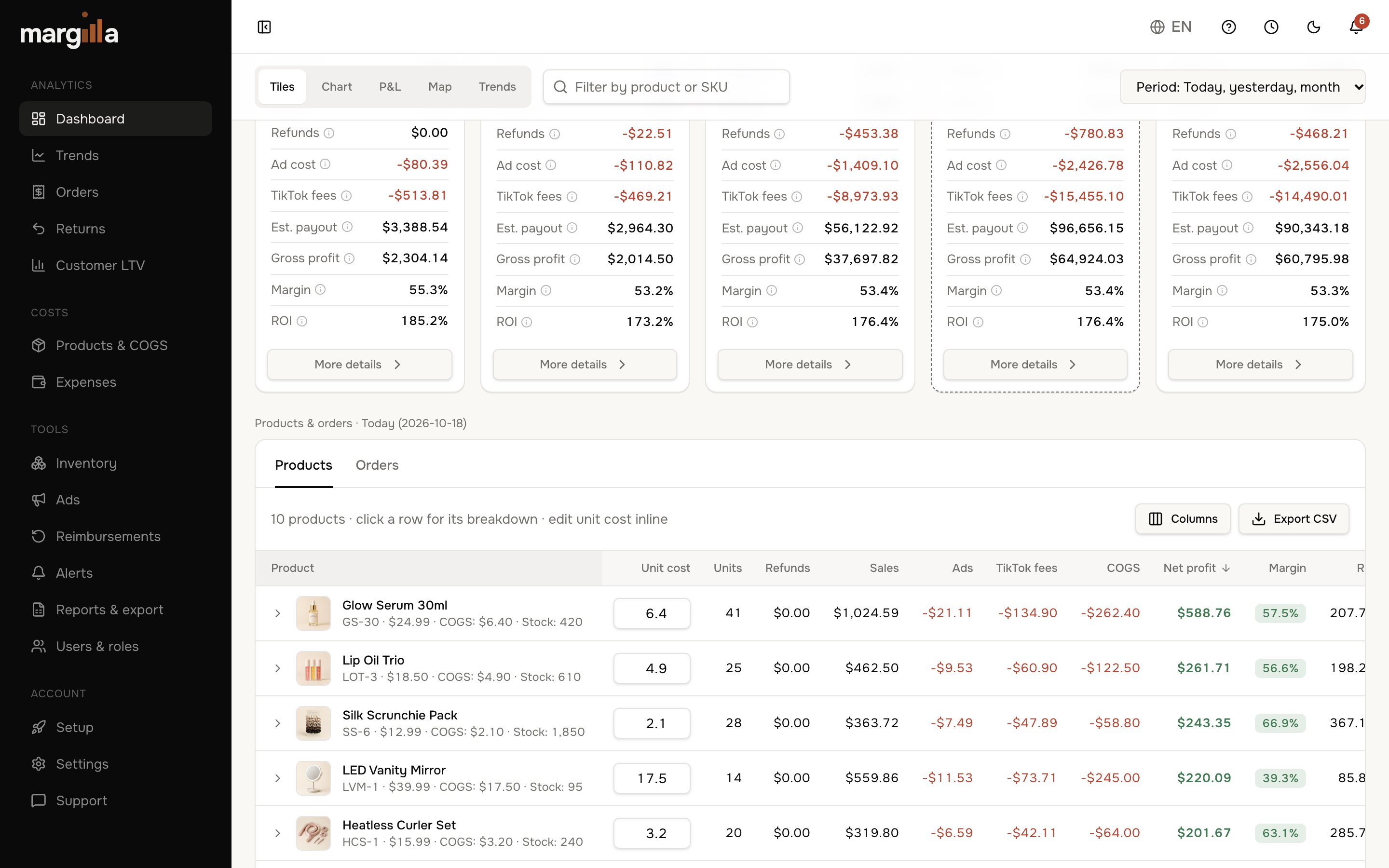Open Reimbursements in the sidebar
The height and width of the screenshot is (868, 1389).
click(115, 537)
